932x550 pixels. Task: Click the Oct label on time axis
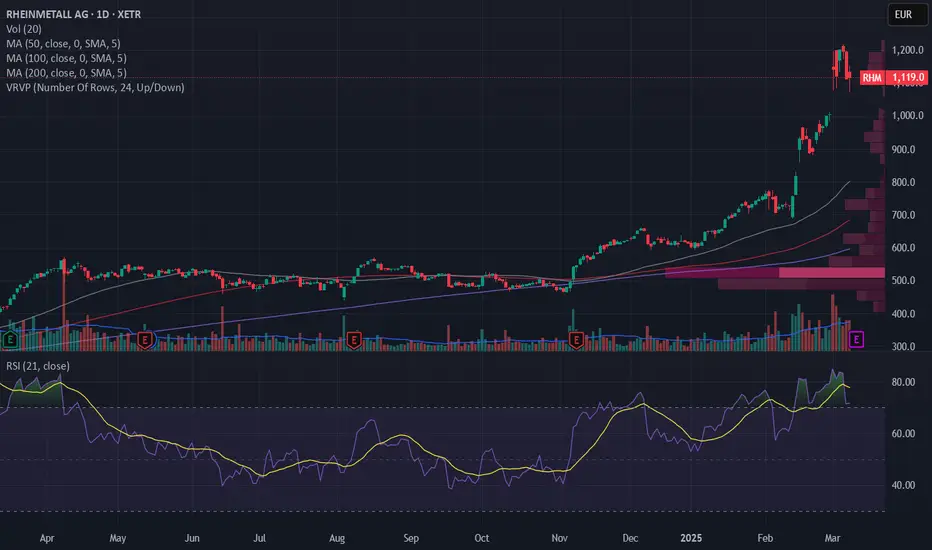click(x=481, y=538)
